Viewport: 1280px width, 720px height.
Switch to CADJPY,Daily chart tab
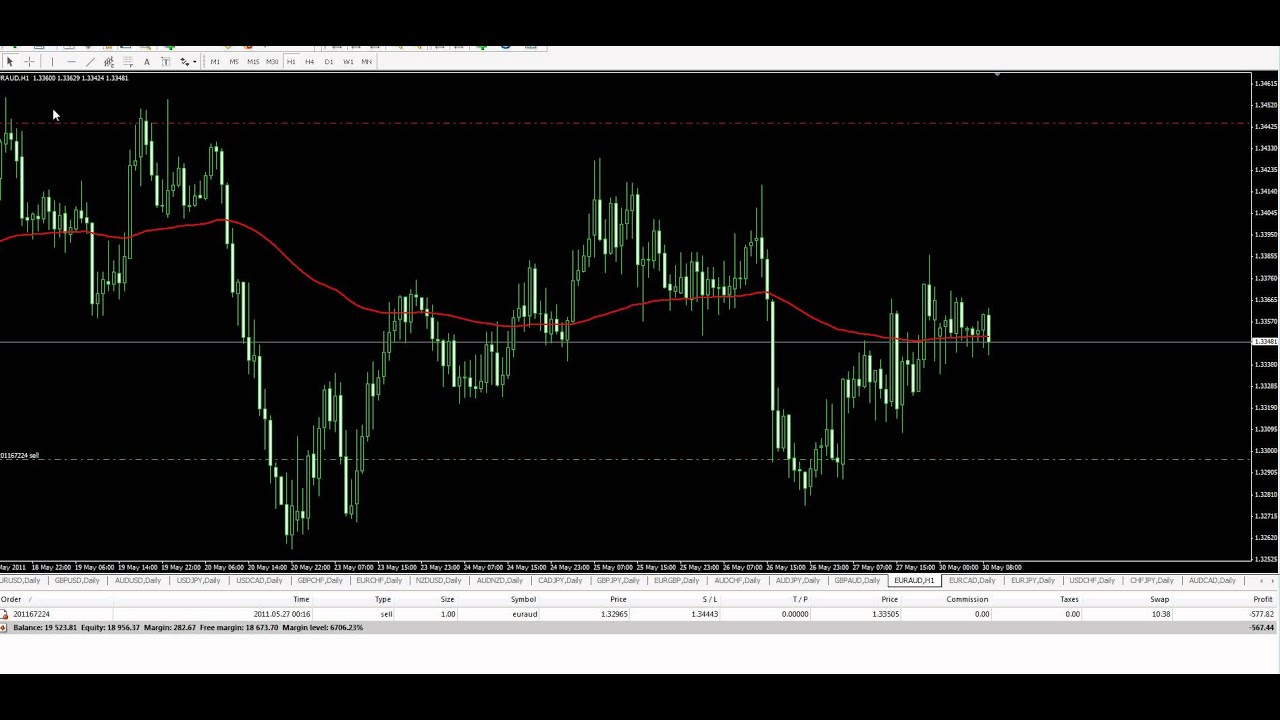pyautogui.click(x=559, y=581)
